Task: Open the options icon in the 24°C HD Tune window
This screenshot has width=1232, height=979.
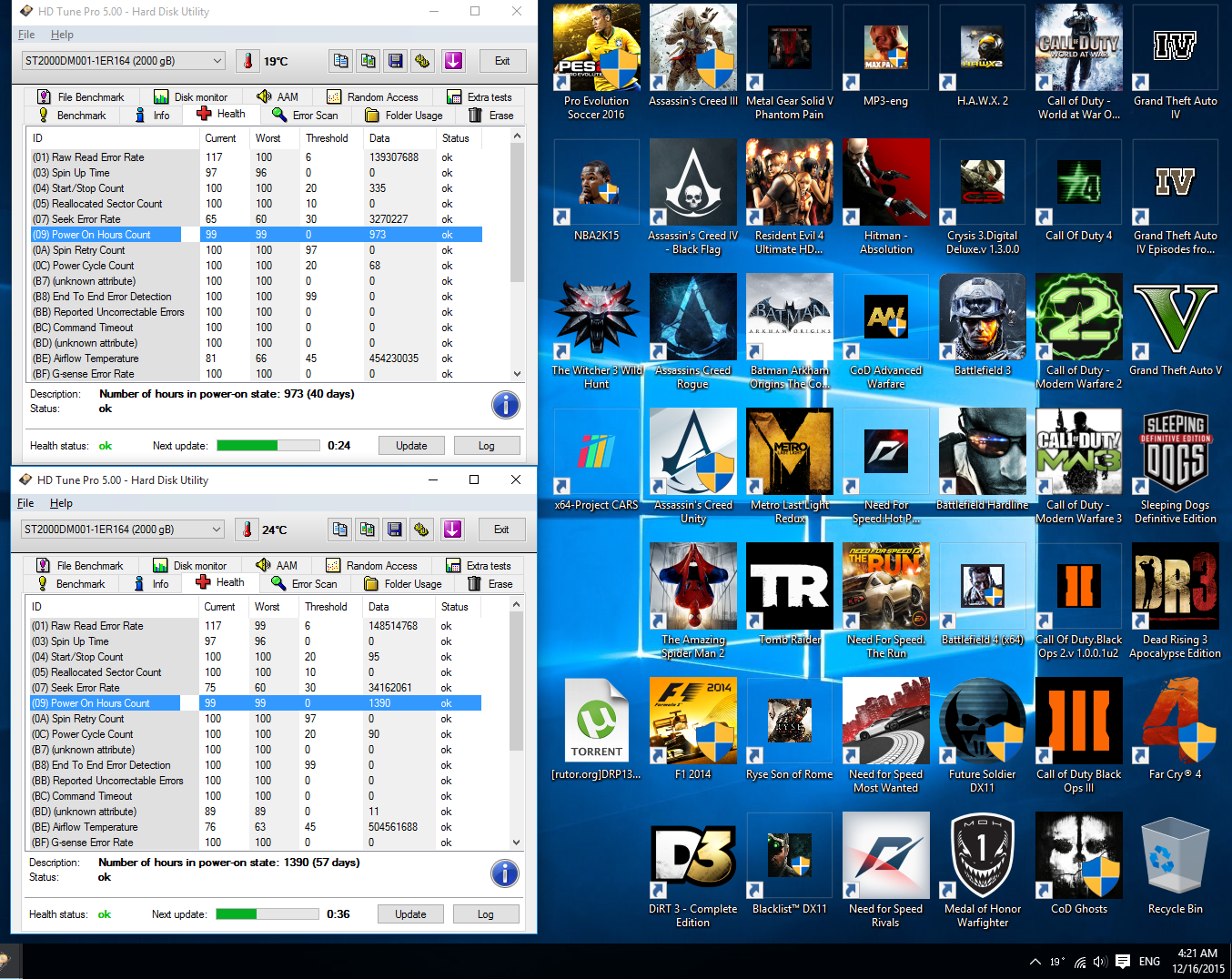Action: [421, 530]
